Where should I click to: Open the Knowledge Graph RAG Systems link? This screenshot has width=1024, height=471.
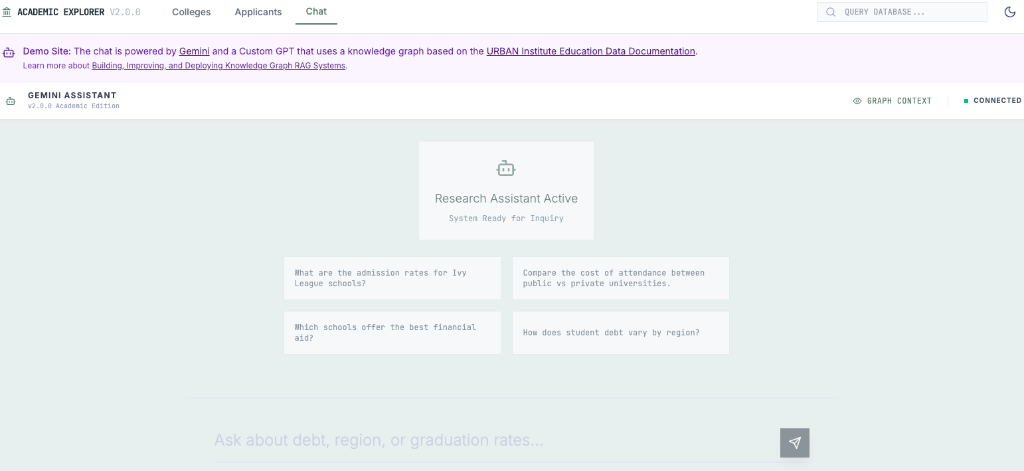(x=218, y=65)
